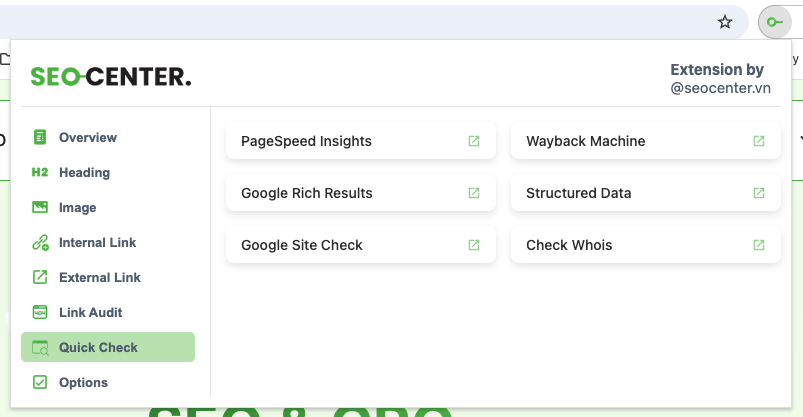Open the Overview tab

(x=87, y=137)
